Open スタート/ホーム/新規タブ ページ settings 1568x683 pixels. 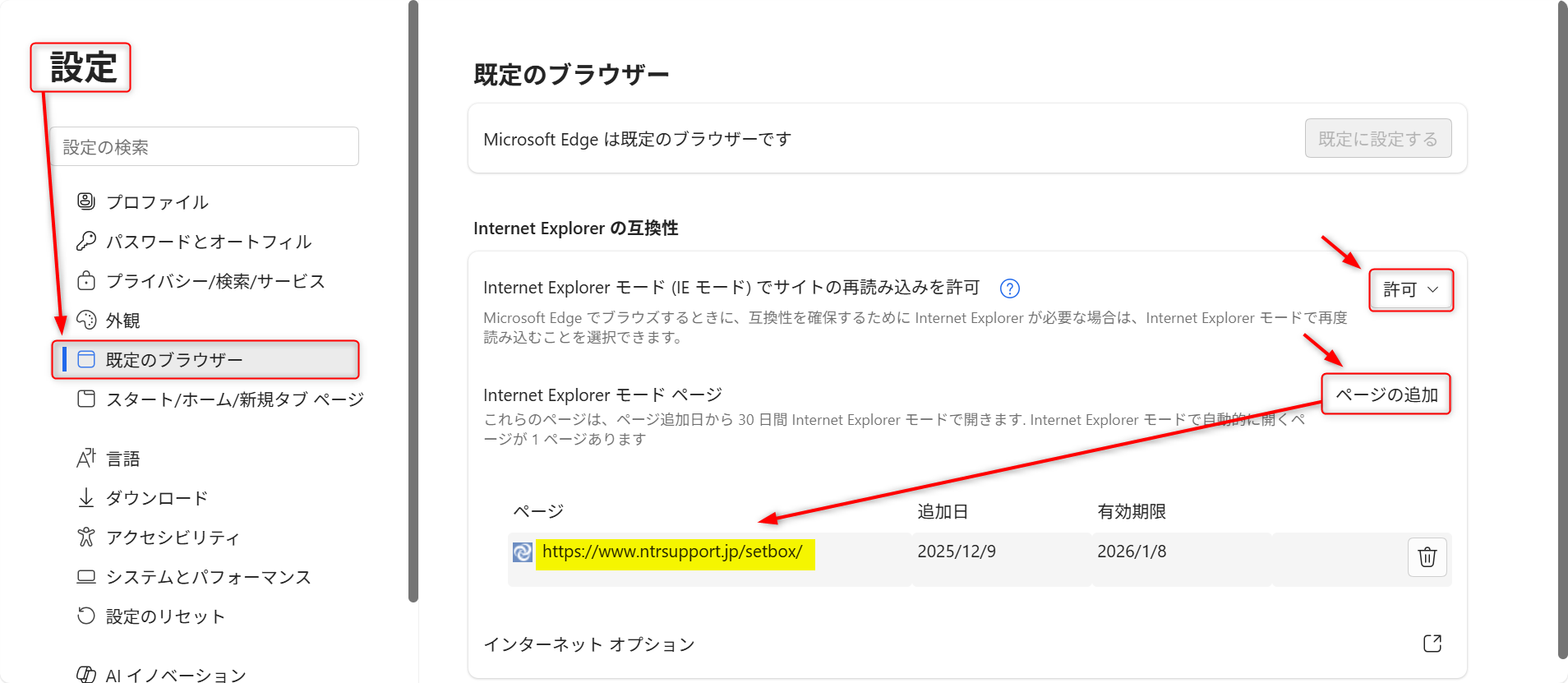[234, 399]
